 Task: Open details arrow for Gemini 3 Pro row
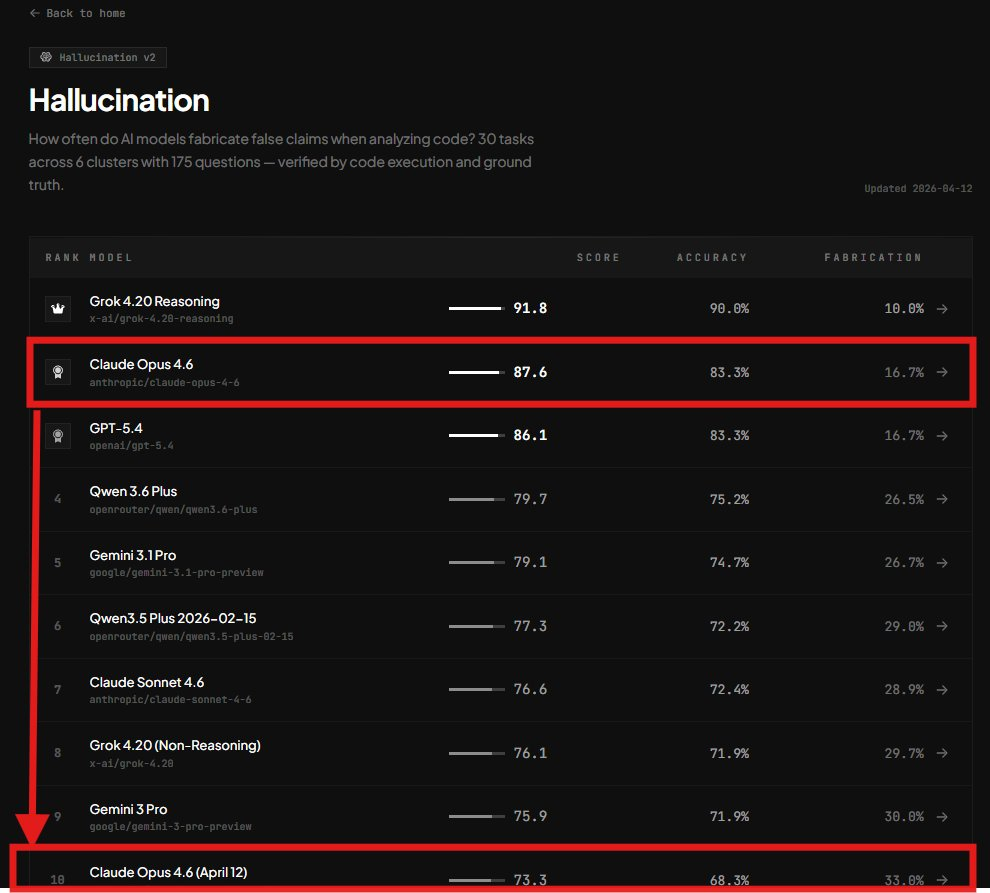point(942,817)
